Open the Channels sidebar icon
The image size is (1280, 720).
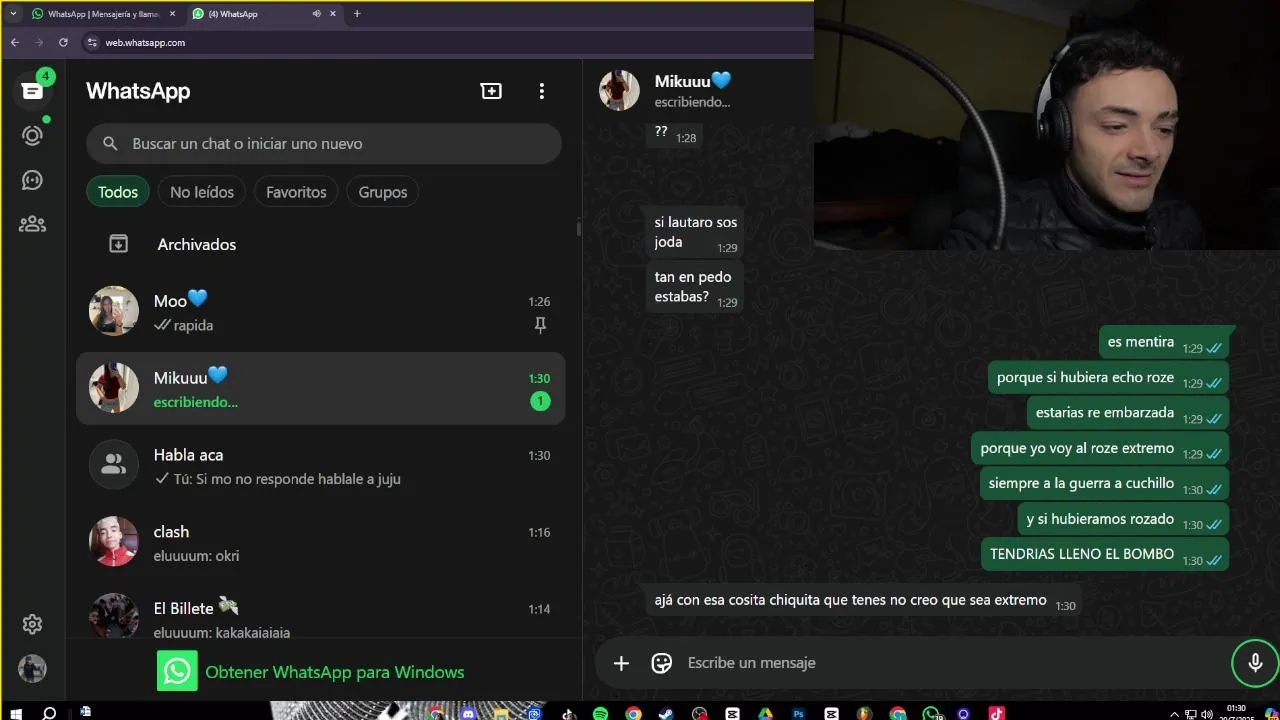click(32, 180)
